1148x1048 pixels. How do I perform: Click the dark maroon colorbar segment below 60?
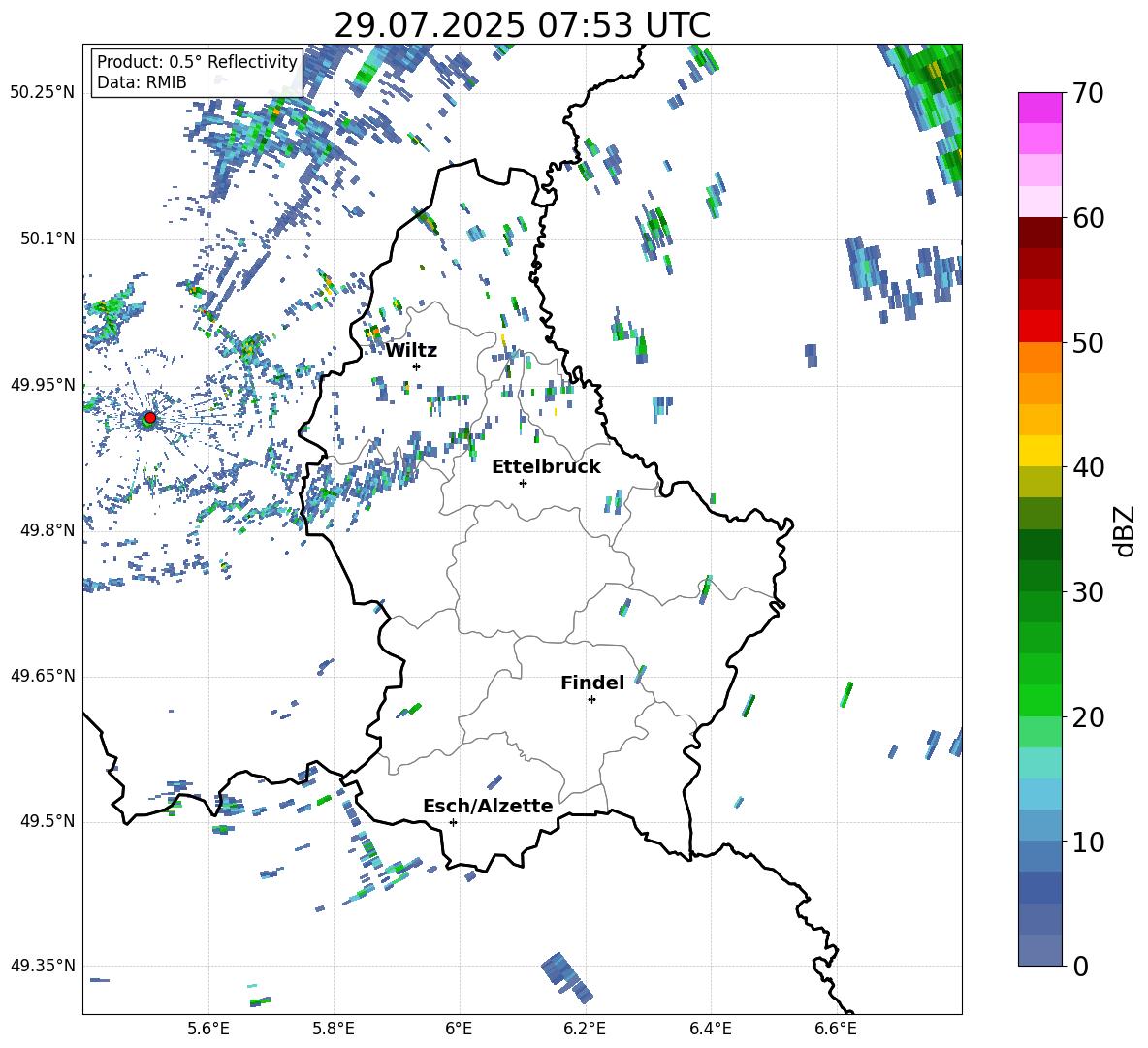1039,233
